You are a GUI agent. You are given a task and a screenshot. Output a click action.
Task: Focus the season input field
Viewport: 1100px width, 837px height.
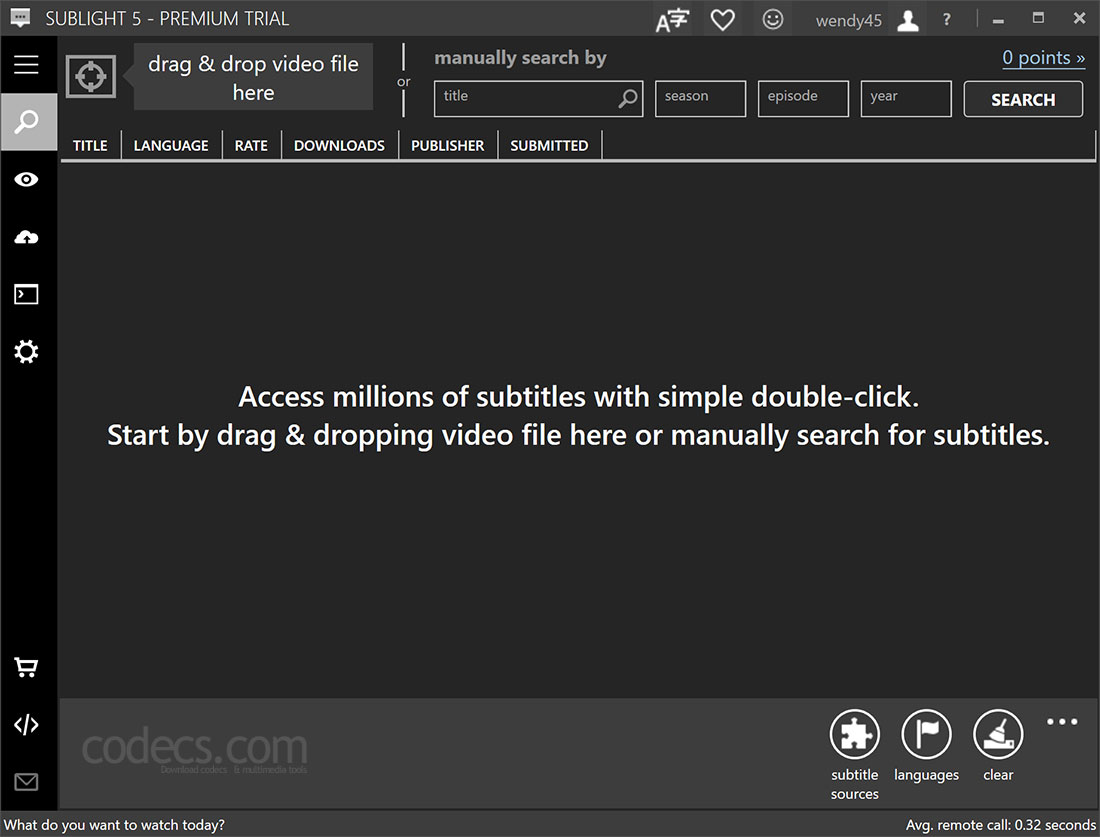[x=700, y=98]
